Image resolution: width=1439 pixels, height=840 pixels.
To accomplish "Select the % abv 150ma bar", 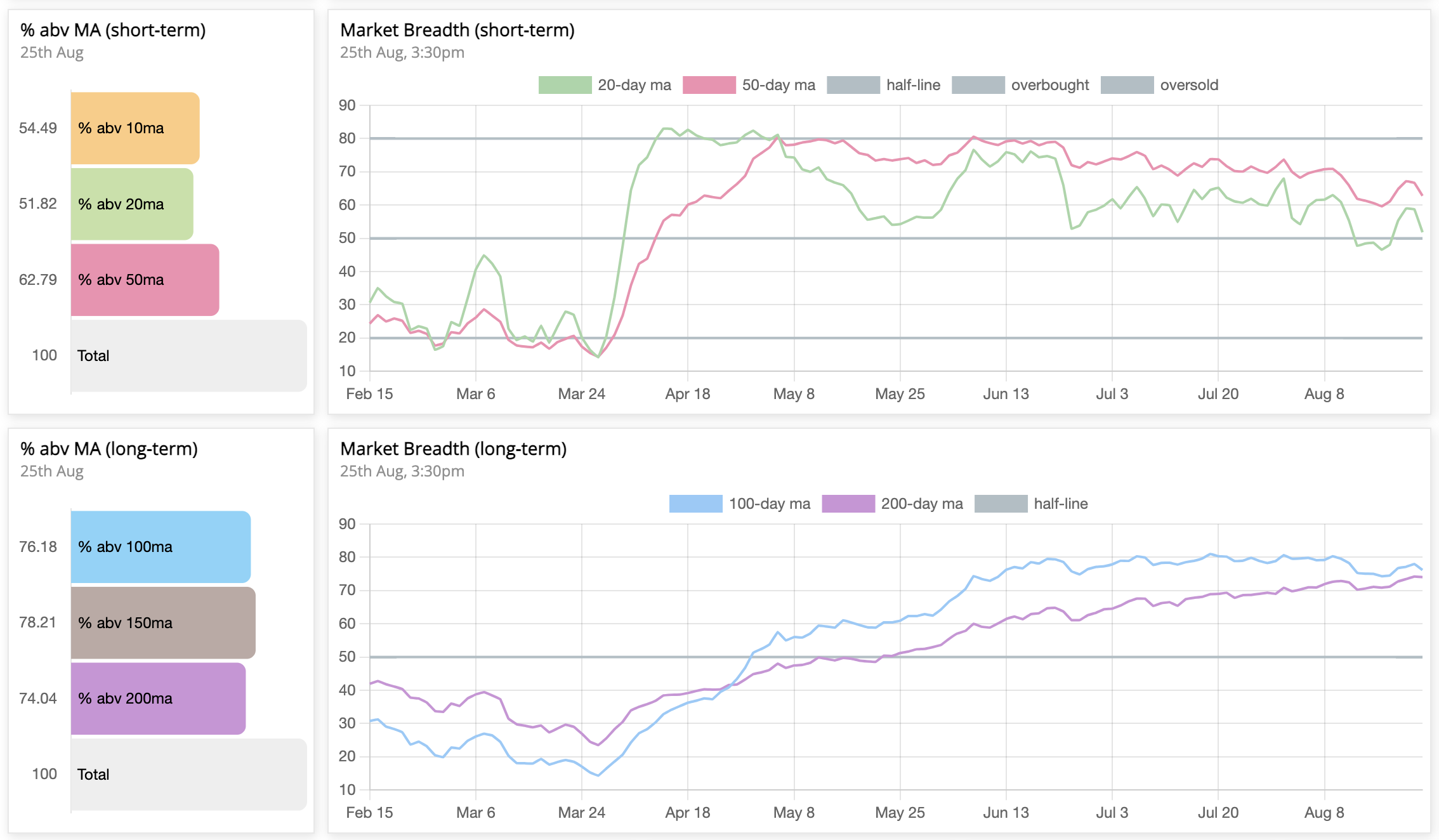I will click(163, 623).
